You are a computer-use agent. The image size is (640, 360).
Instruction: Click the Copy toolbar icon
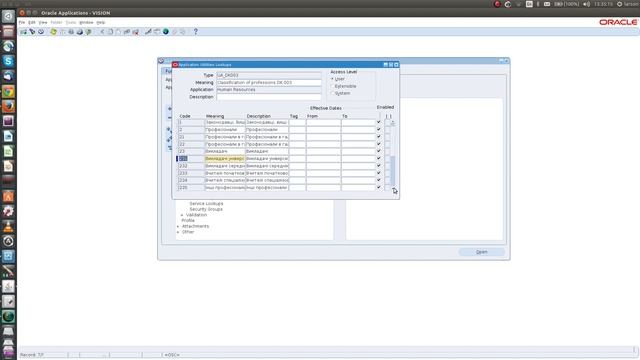pos(110,31)
